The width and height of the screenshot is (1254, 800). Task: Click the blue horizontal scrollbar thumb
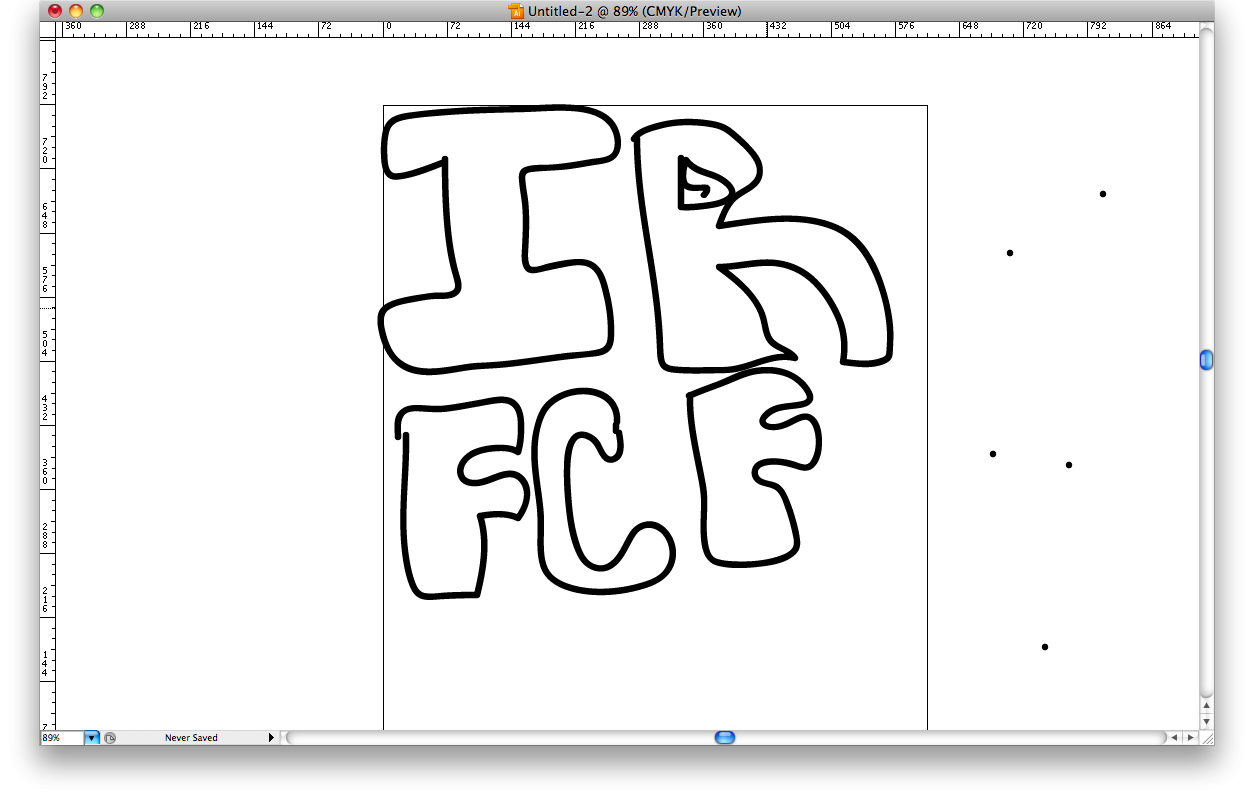click(x=725, y=738)
